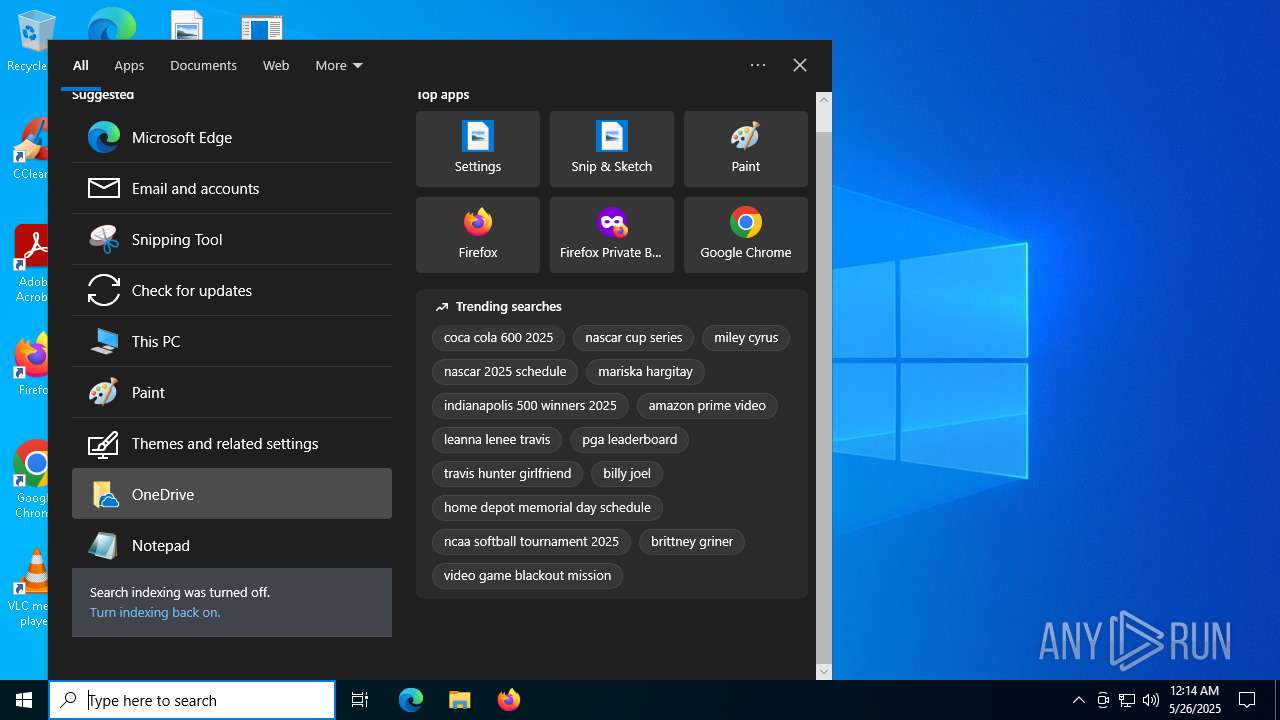Open OneDrive from suggested list
The width and height of the screenshot is (1280, 720).
[232, 494]
